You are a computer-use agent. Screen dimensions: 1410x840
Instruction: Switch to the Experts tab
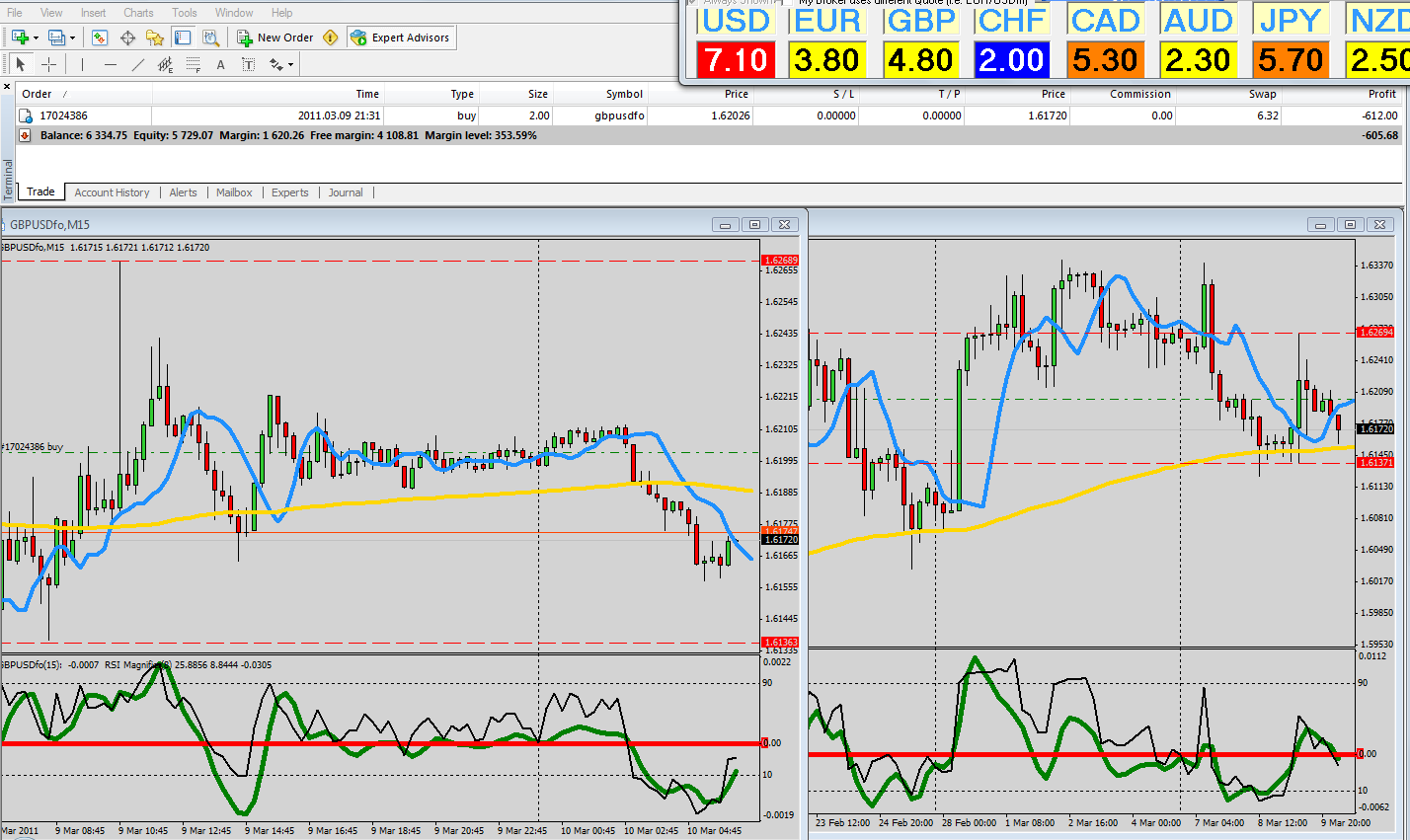point(290,192)
